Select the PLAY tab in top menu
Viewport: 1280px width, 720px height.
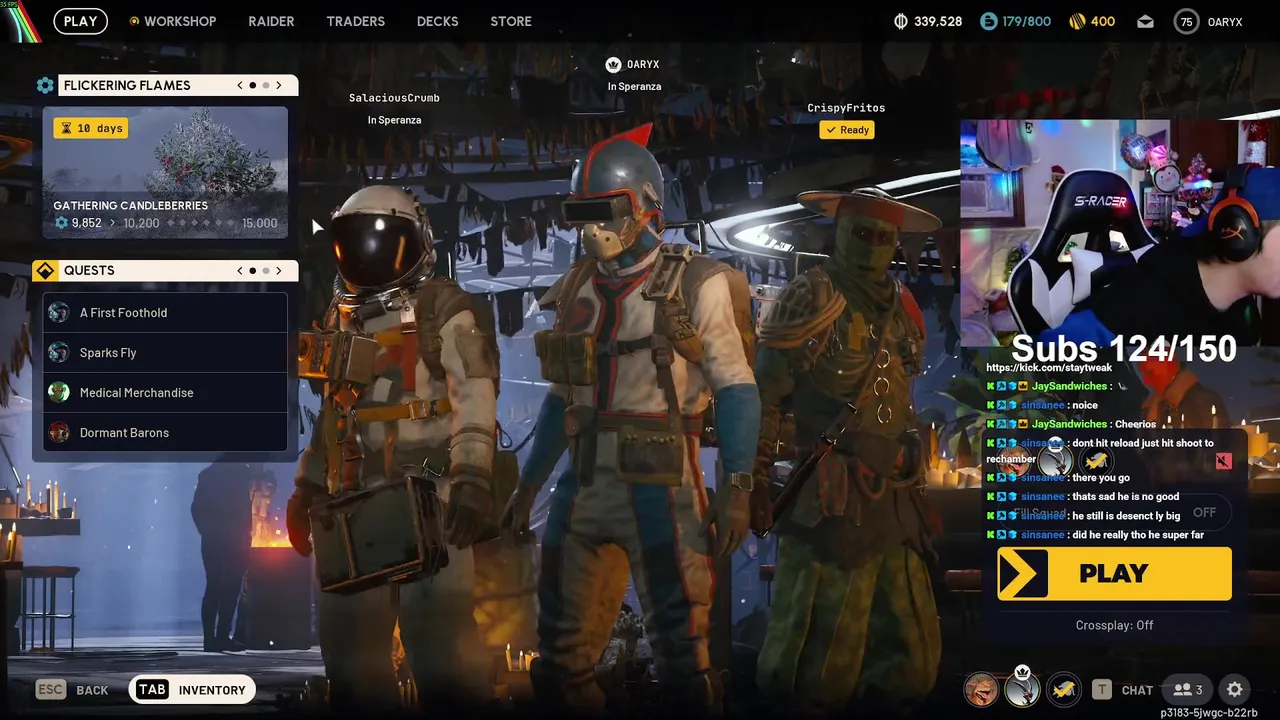pos(81,21)
